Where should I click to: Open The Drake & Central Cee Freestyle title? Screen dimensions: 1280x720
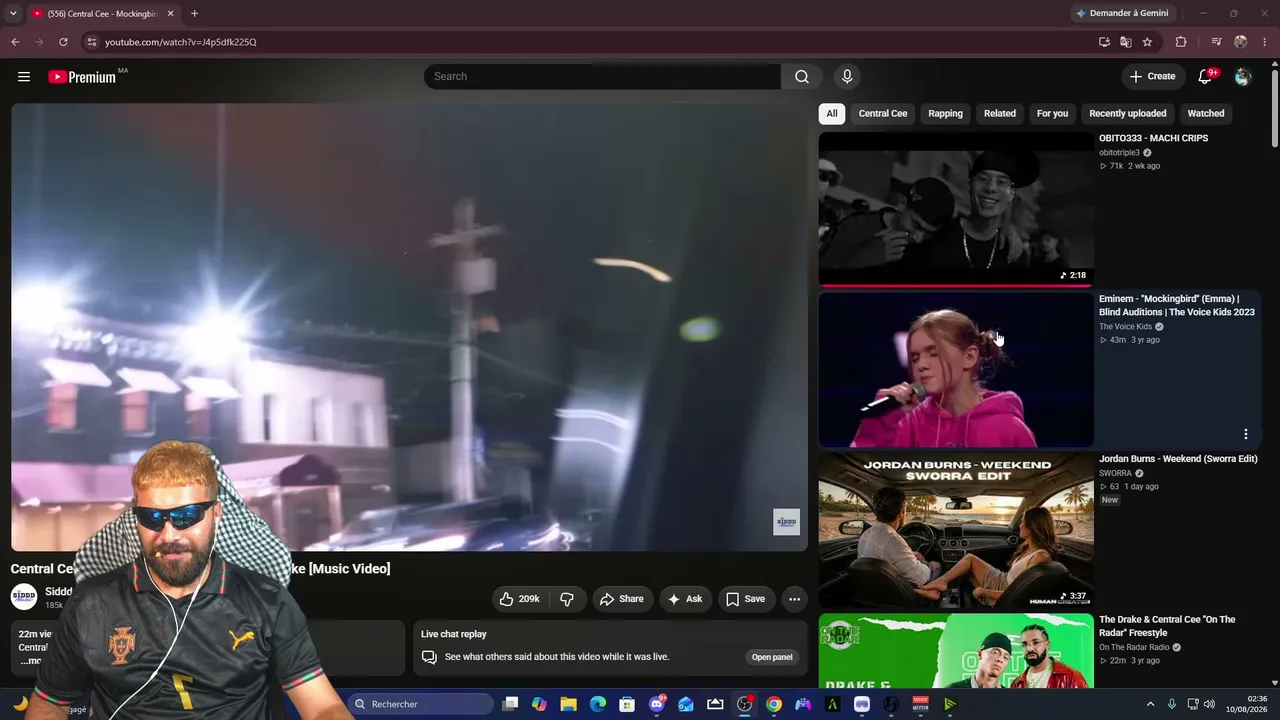click(x=1167, y=626)
